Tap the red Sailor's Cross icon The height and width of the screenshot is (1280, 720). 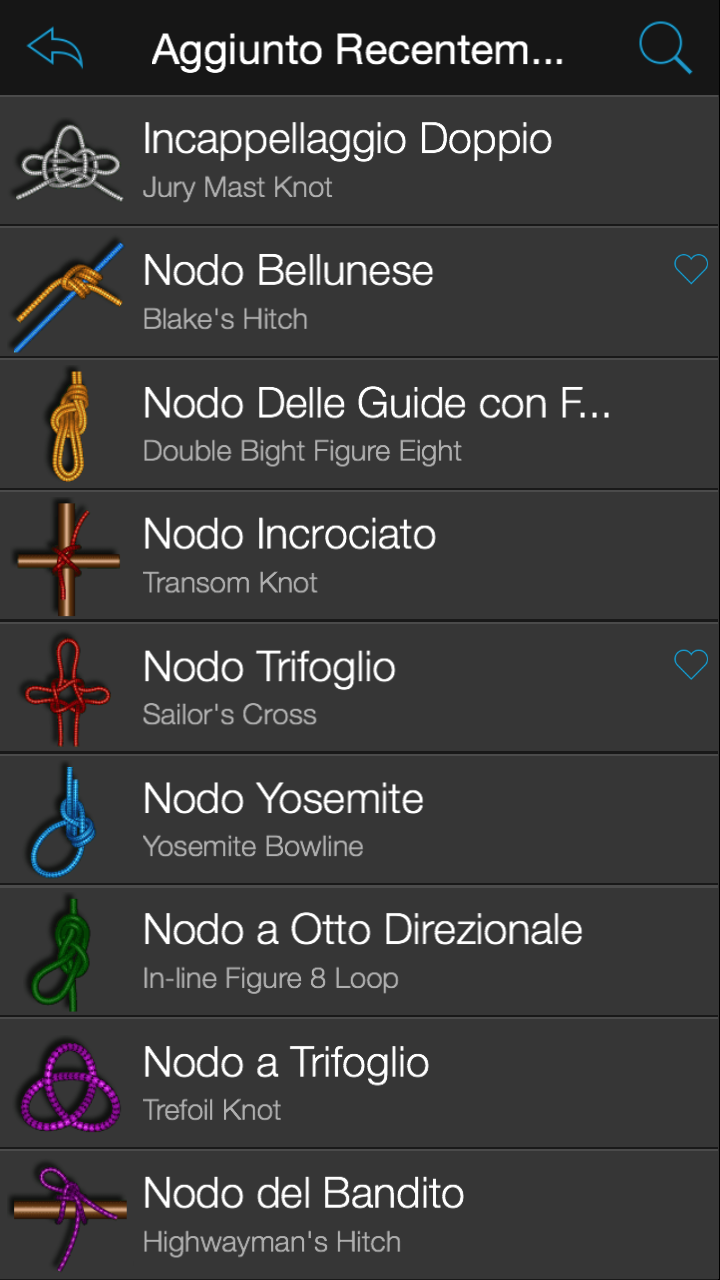(68, 690)
